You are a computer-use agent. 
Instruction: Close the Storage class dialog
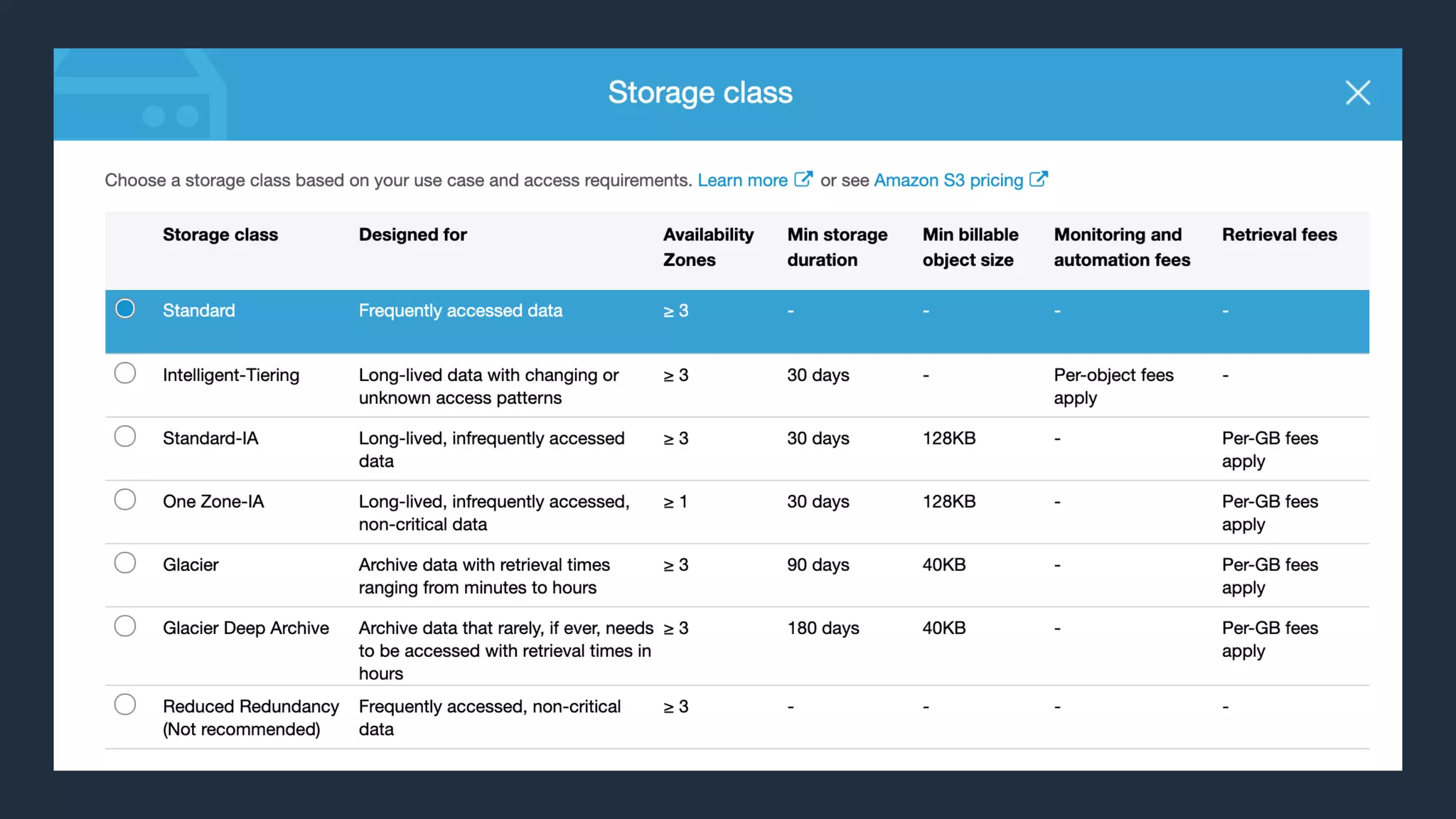click(1357, 93)
